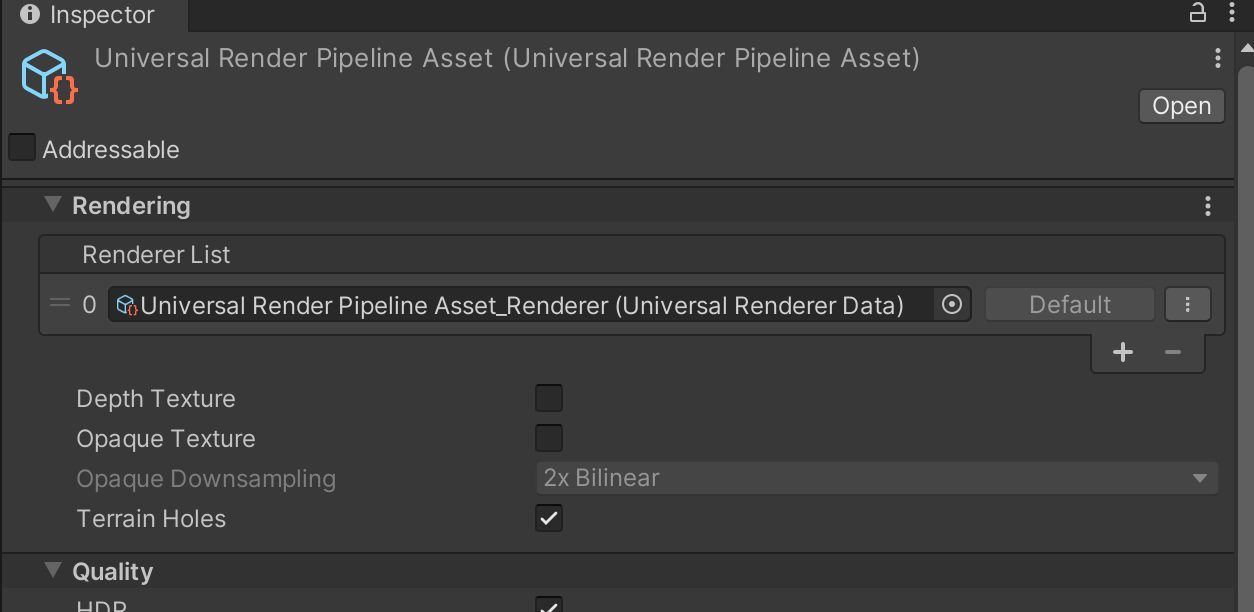Remove renderer with the minus button

(x=1173, y=352)
